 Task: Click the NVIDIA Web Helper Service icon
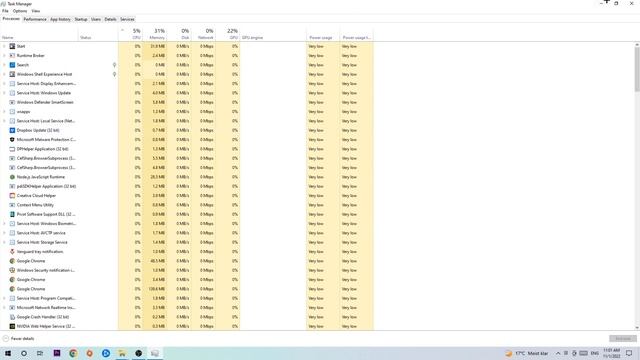12,326
